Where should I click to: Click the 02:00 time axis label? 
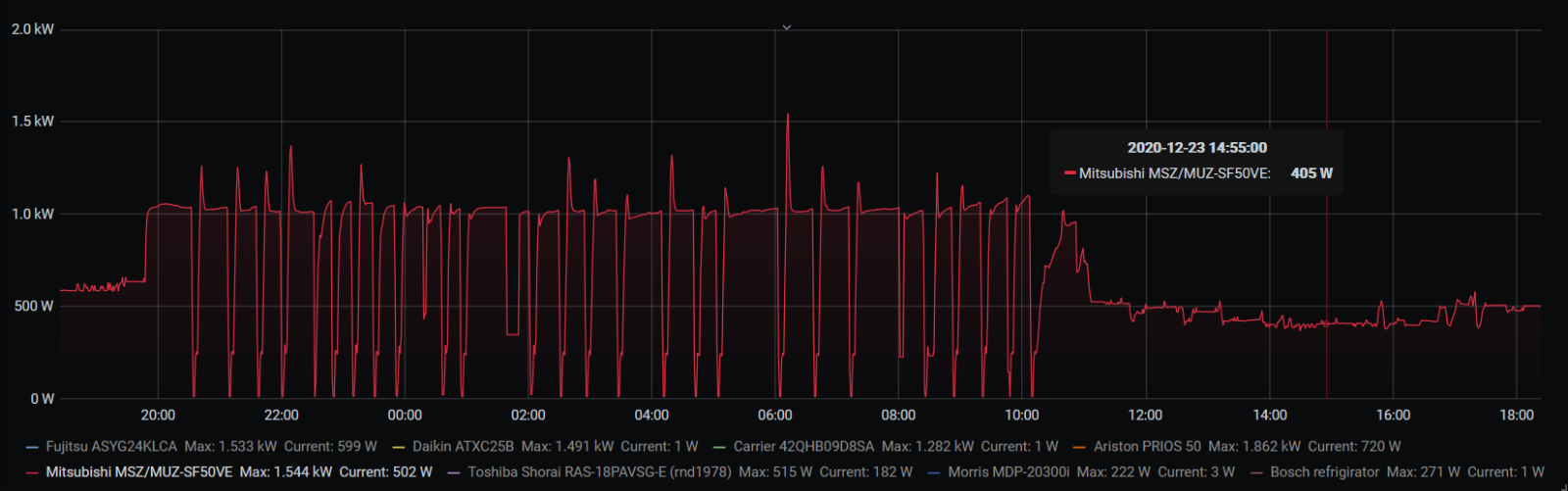pos(528,416)
